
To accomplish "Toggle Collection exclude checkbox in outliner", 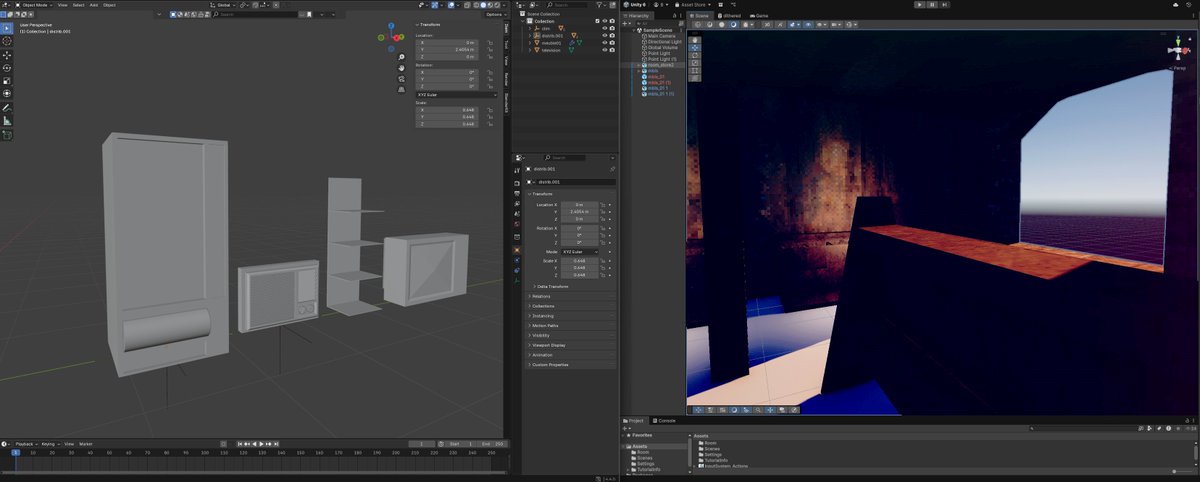I will (597, 21).
